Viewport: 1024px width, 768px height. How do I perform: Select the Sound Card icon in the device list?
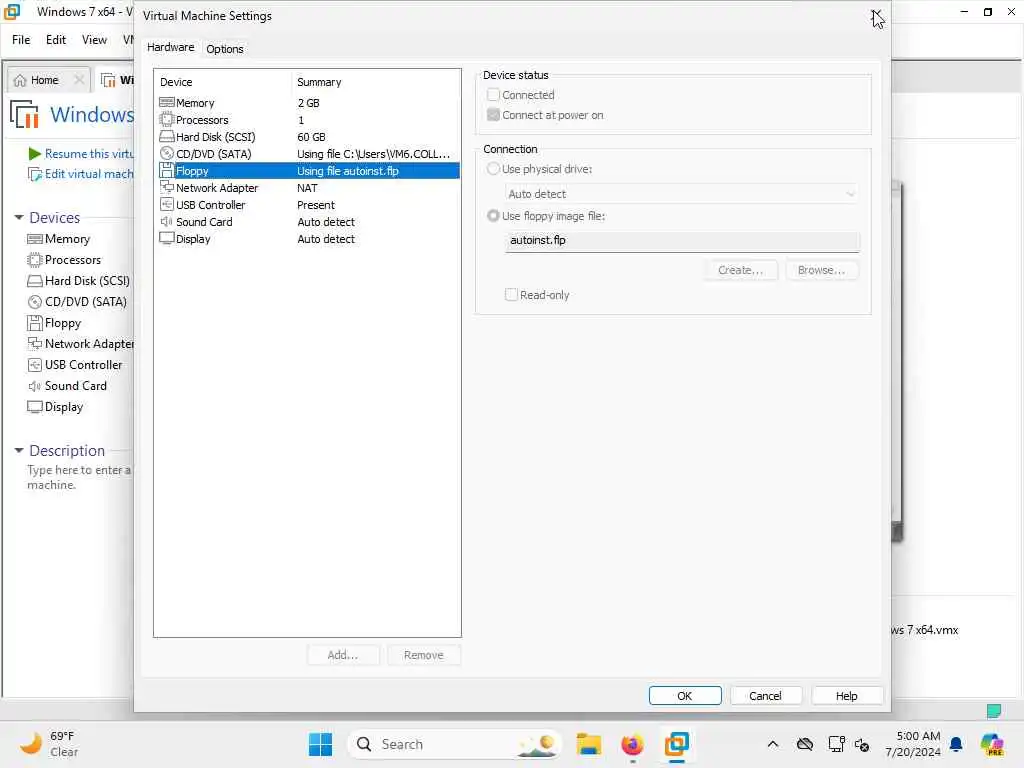click(x=167, y=221)
